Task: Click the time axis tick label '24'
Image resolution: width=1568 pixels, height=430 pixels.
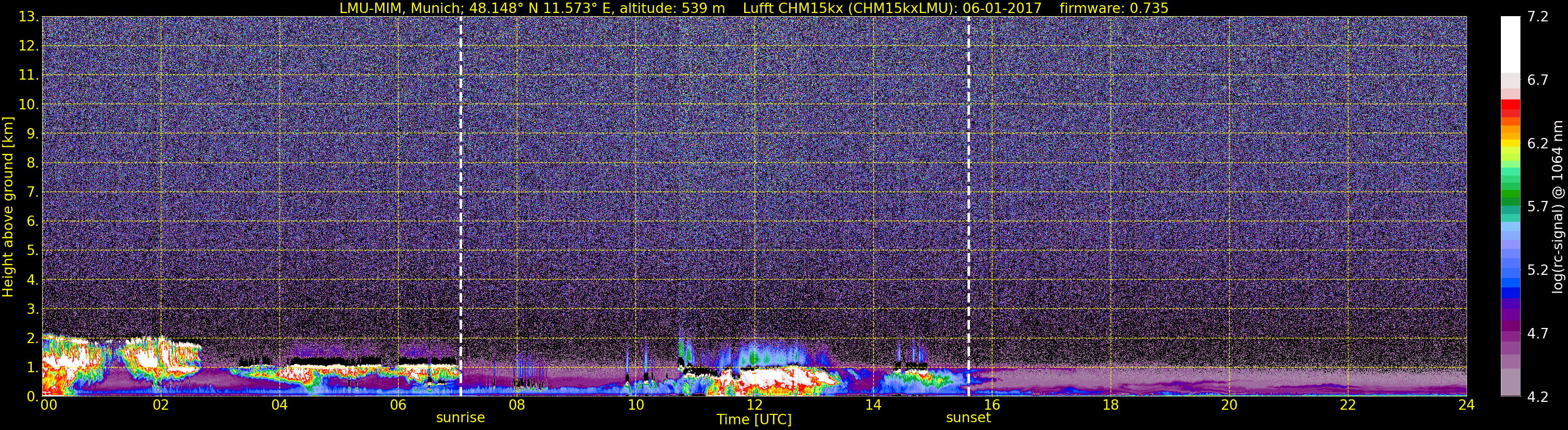Action: pyautogui.click(x=1467, y=405)
